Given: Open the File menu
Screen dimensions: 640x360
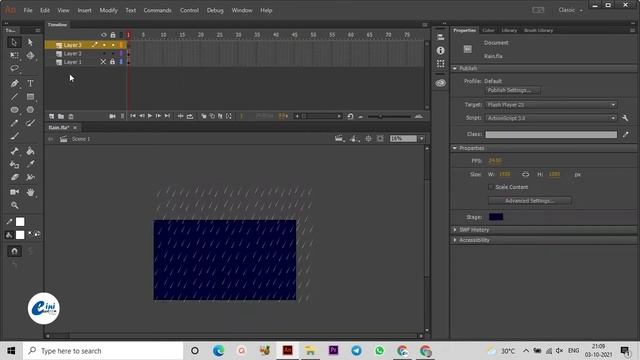Looking at the screenshot, I should [x=28, y=11].
